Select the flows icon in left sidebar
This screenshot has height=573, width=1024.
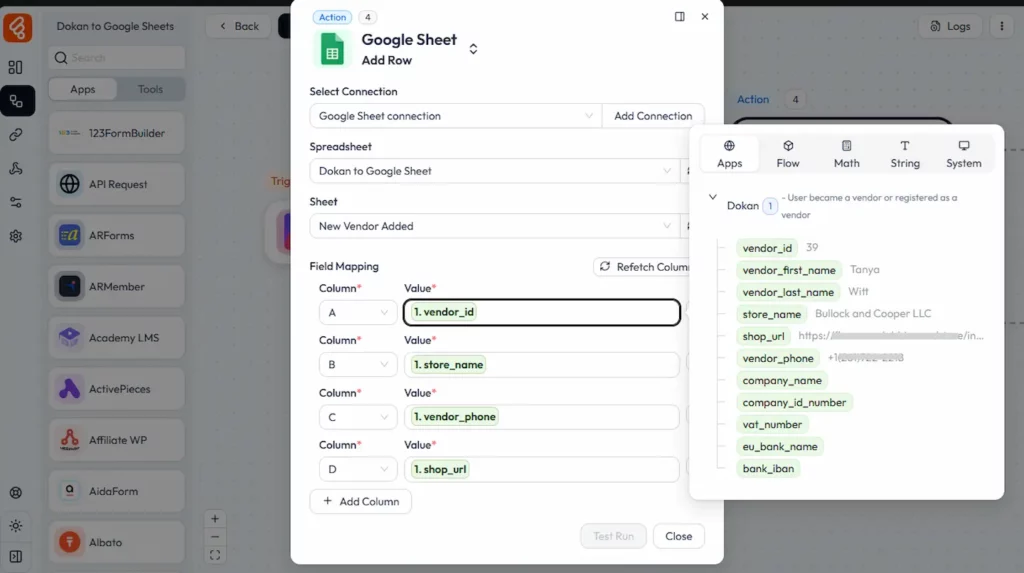point(17,101)
